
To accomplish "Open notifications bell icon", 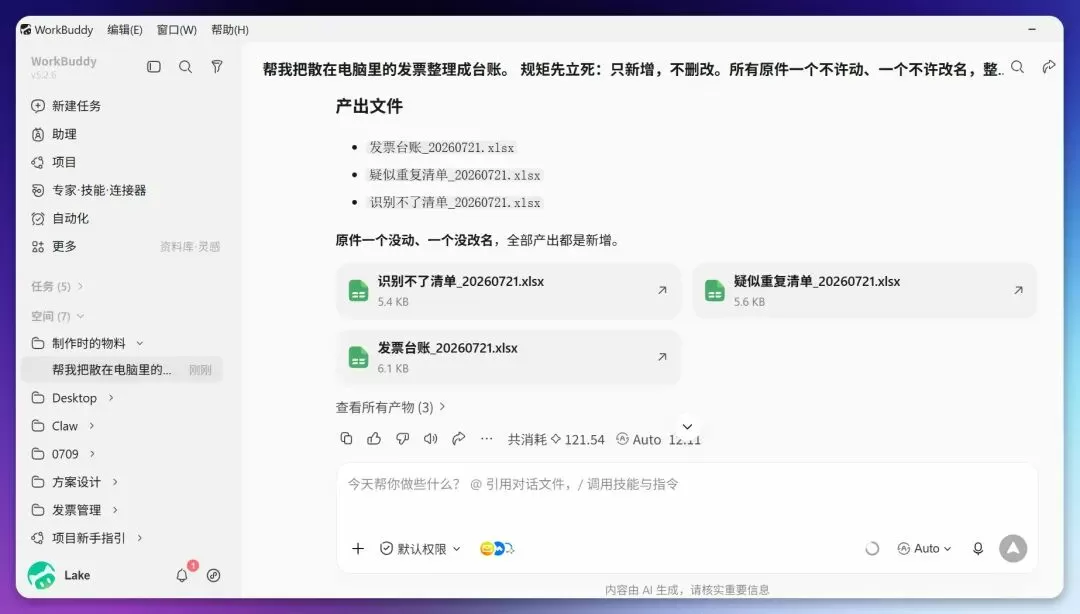I will pyautogui.click(x=182, y=575).
